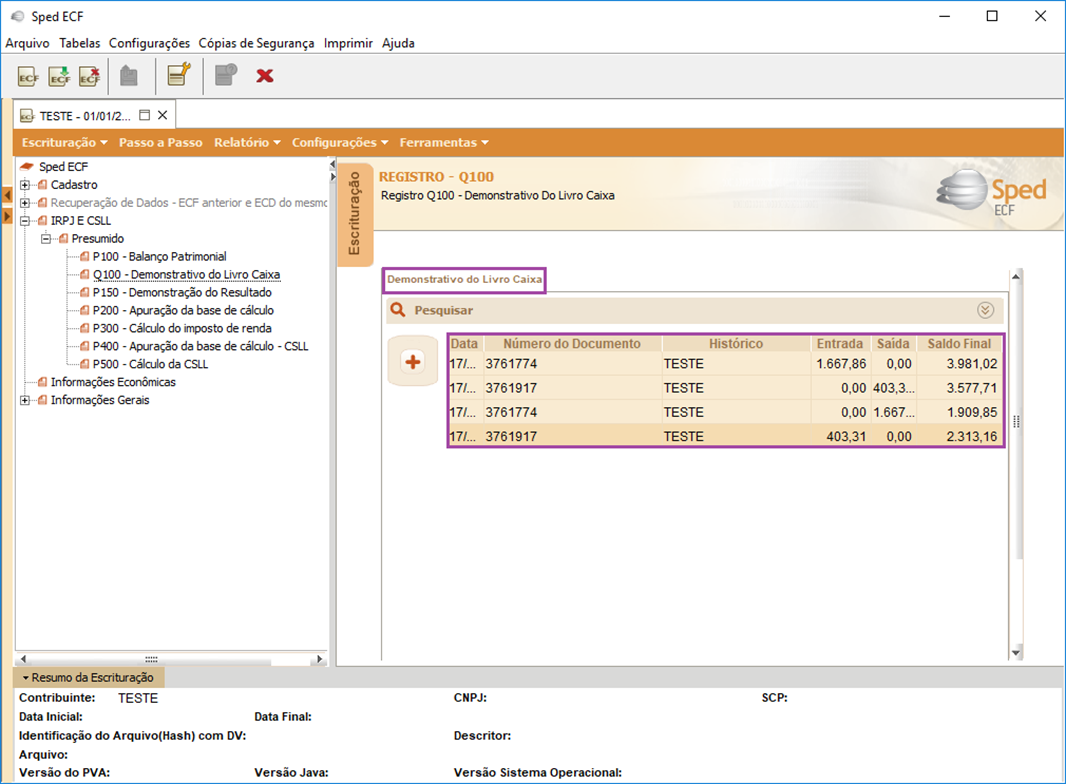Click the grayed-out save disk toolbar icon
The image size is (1066, 784).
(128, 75)
